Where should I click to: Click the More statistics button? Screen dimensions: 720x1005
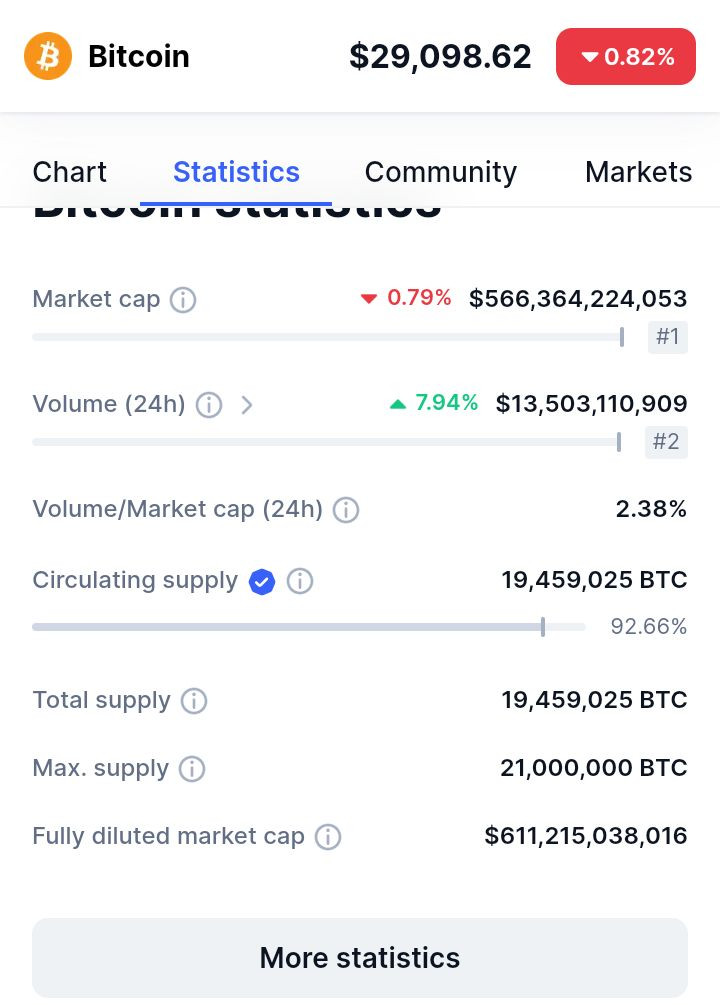(x=360, y=958)
